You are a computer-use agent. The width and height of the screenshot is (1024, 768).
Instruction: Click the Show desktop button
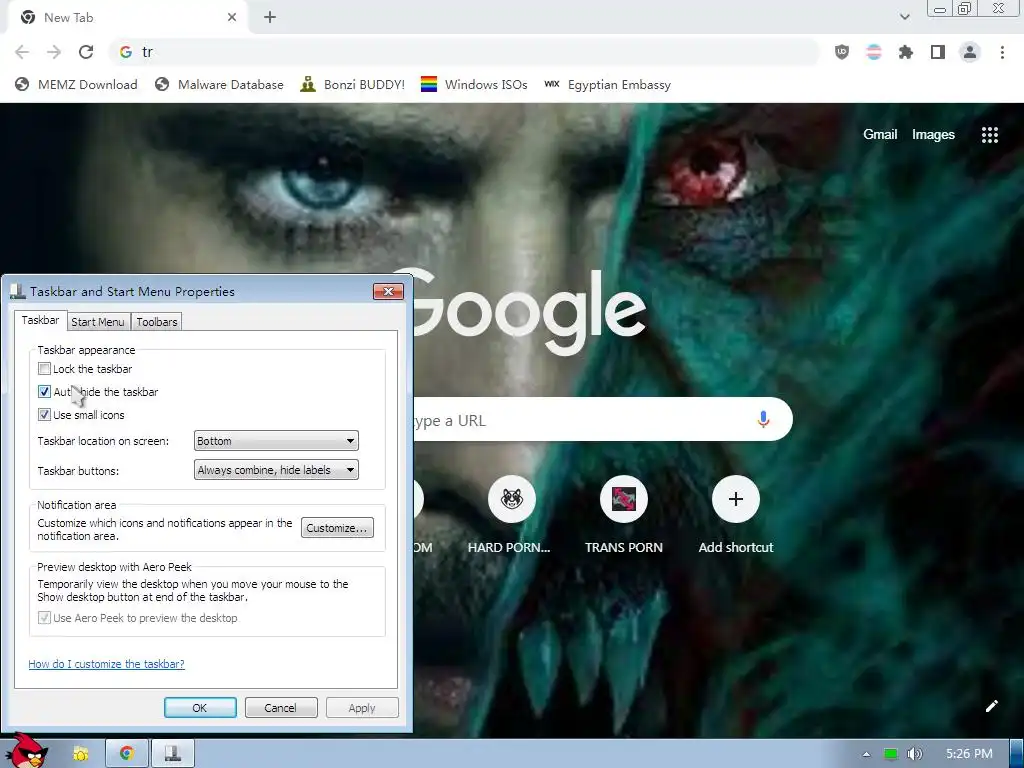[x=1016, y=754]
